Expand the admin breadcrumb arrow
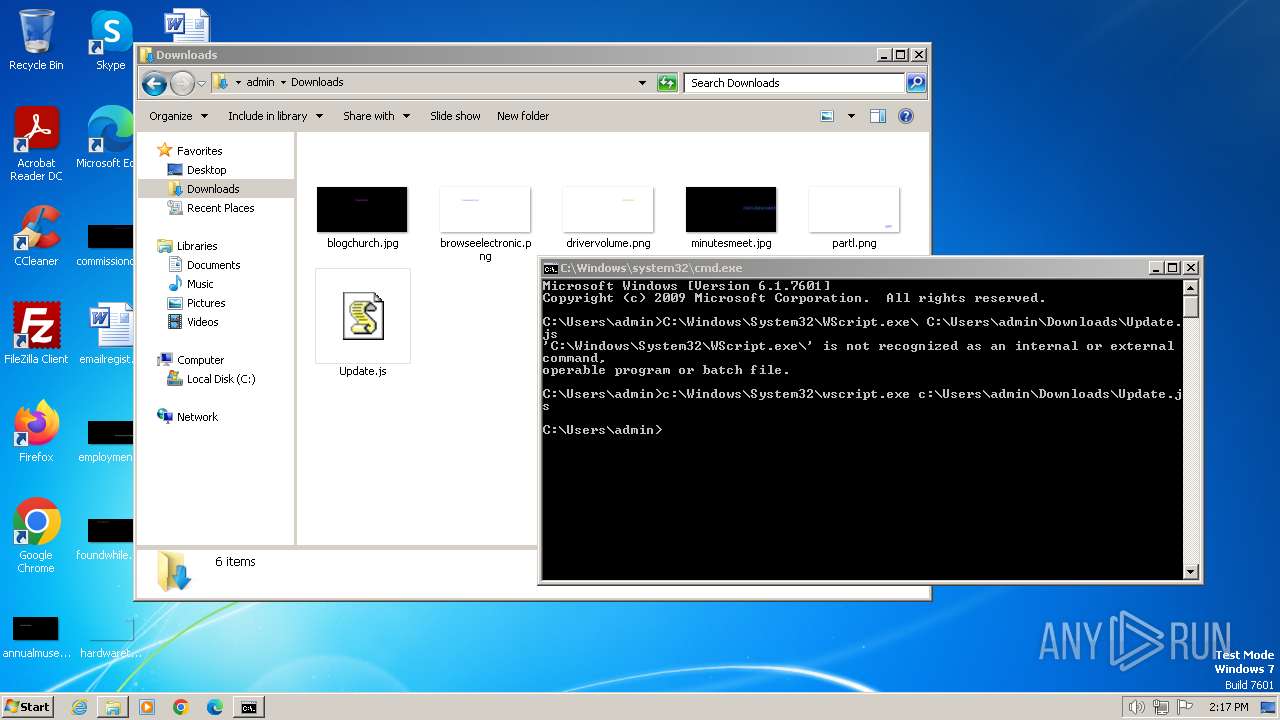 pos(283,82)
